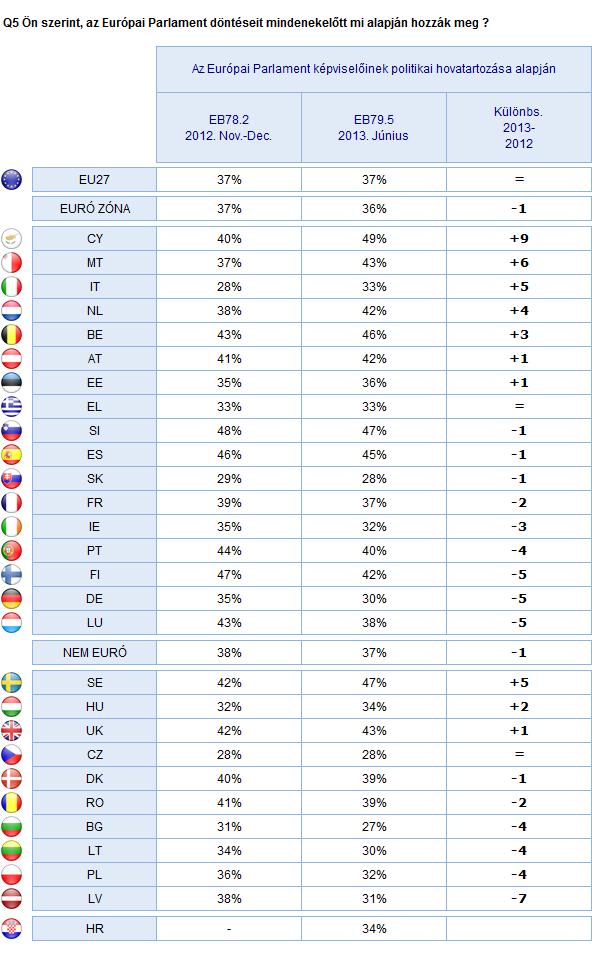Select the -7 difference cell for LV
Viewport: 592px width, 958px height.
(519, 899)
